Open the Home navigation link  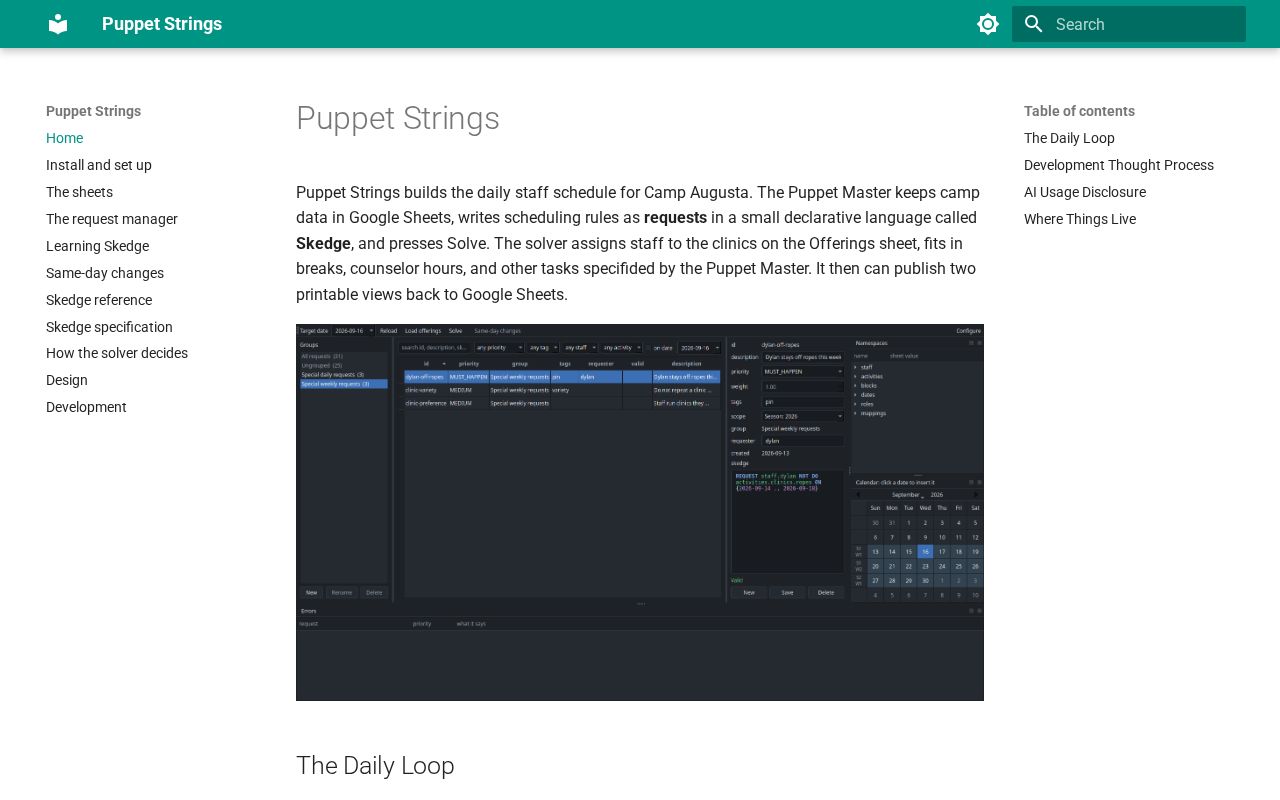coord(65,138)
